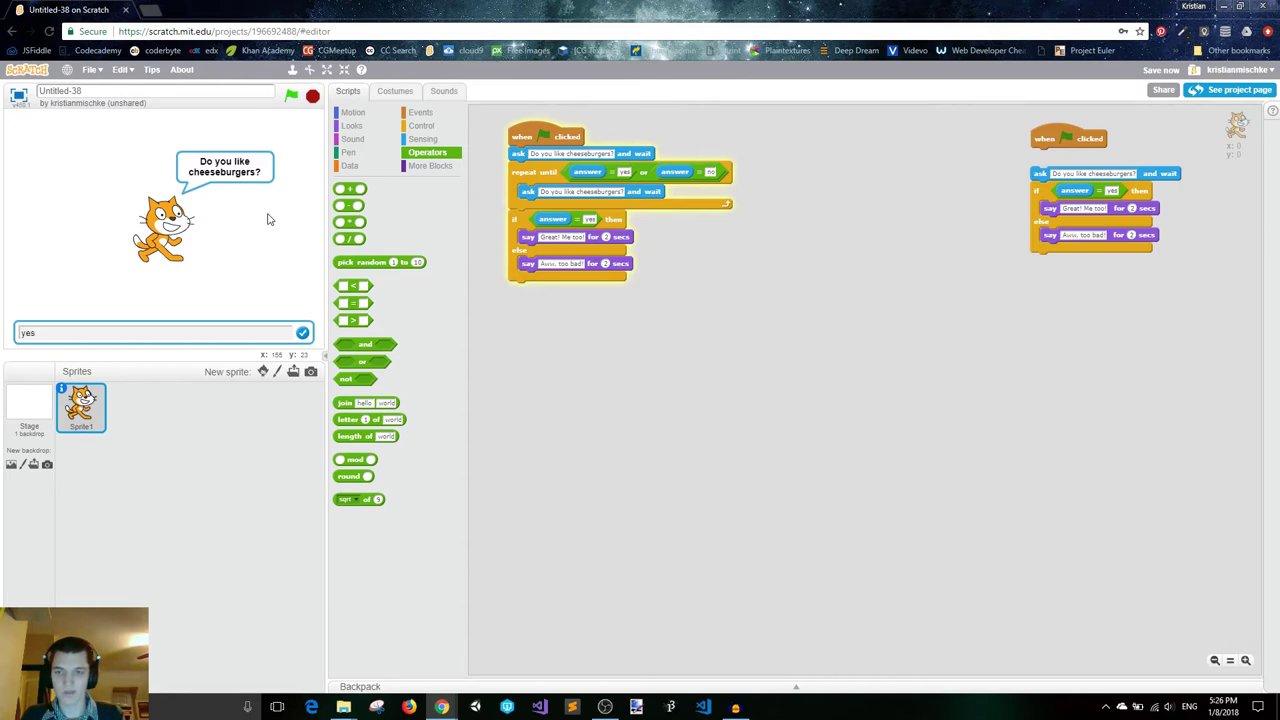Image resolution: width=1280 pixels, height=720 pixels.
Task: Submit answer with the blue checkmark
Action: (302, 333)
